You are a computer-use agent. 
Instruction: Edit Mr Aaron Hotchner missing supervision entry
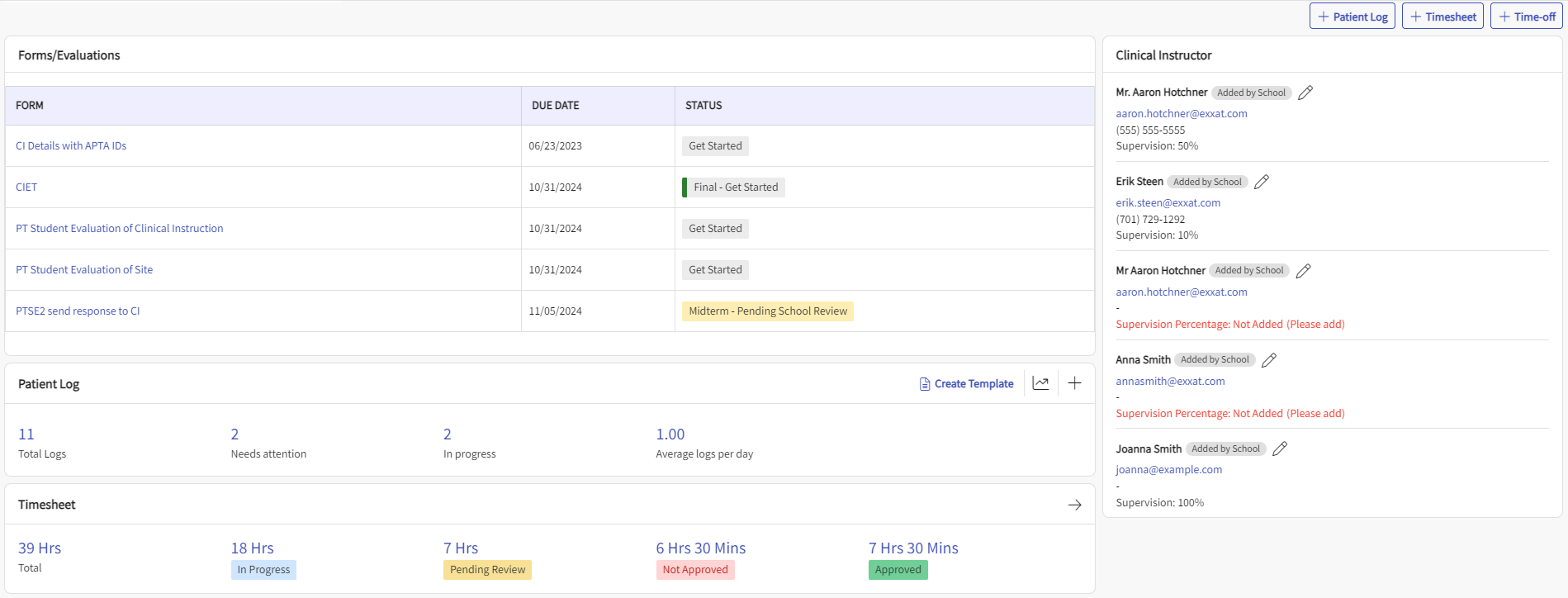(1303, 271)
